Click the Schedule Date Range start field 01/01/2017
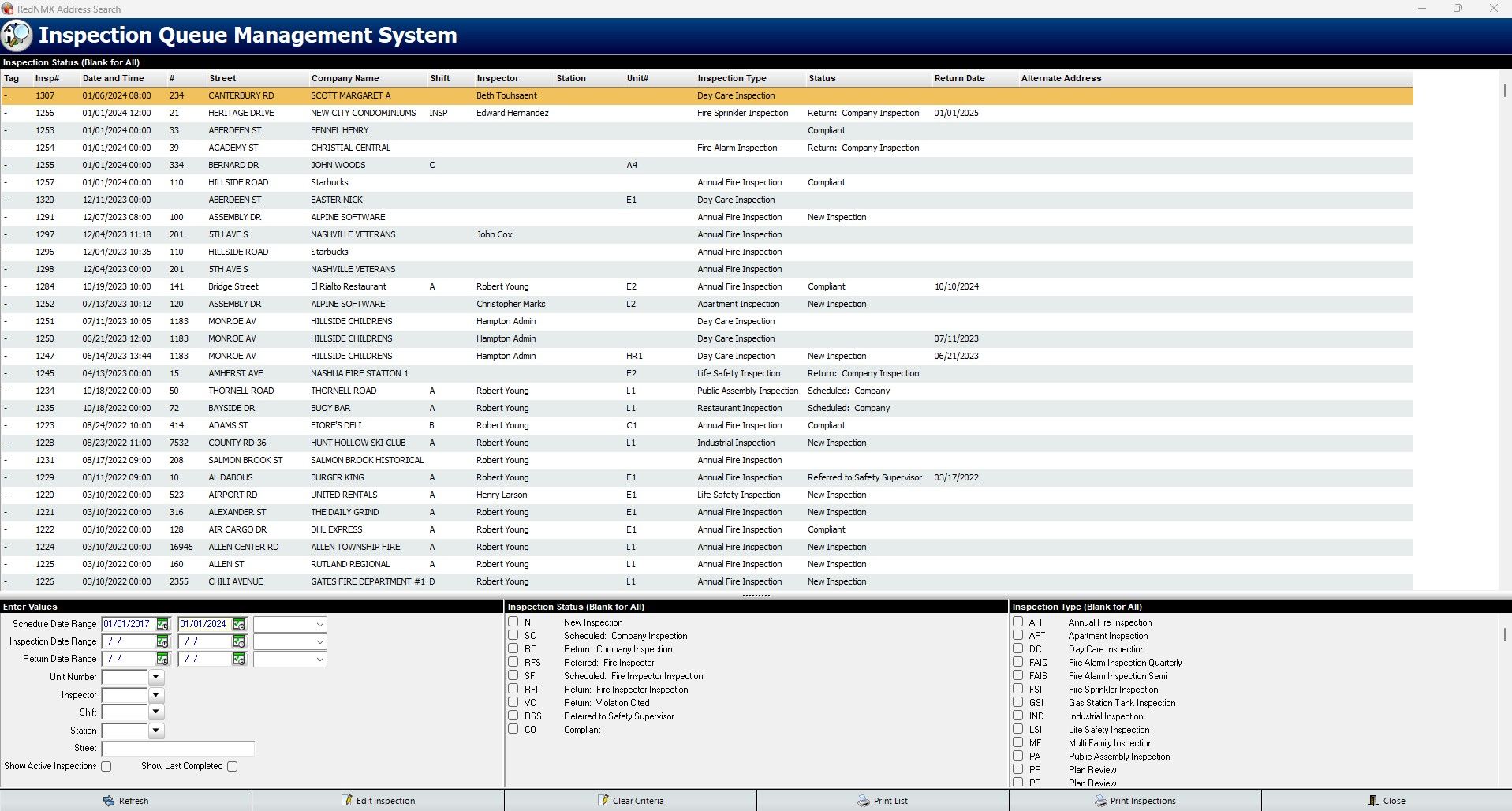 tap(129, 624)
